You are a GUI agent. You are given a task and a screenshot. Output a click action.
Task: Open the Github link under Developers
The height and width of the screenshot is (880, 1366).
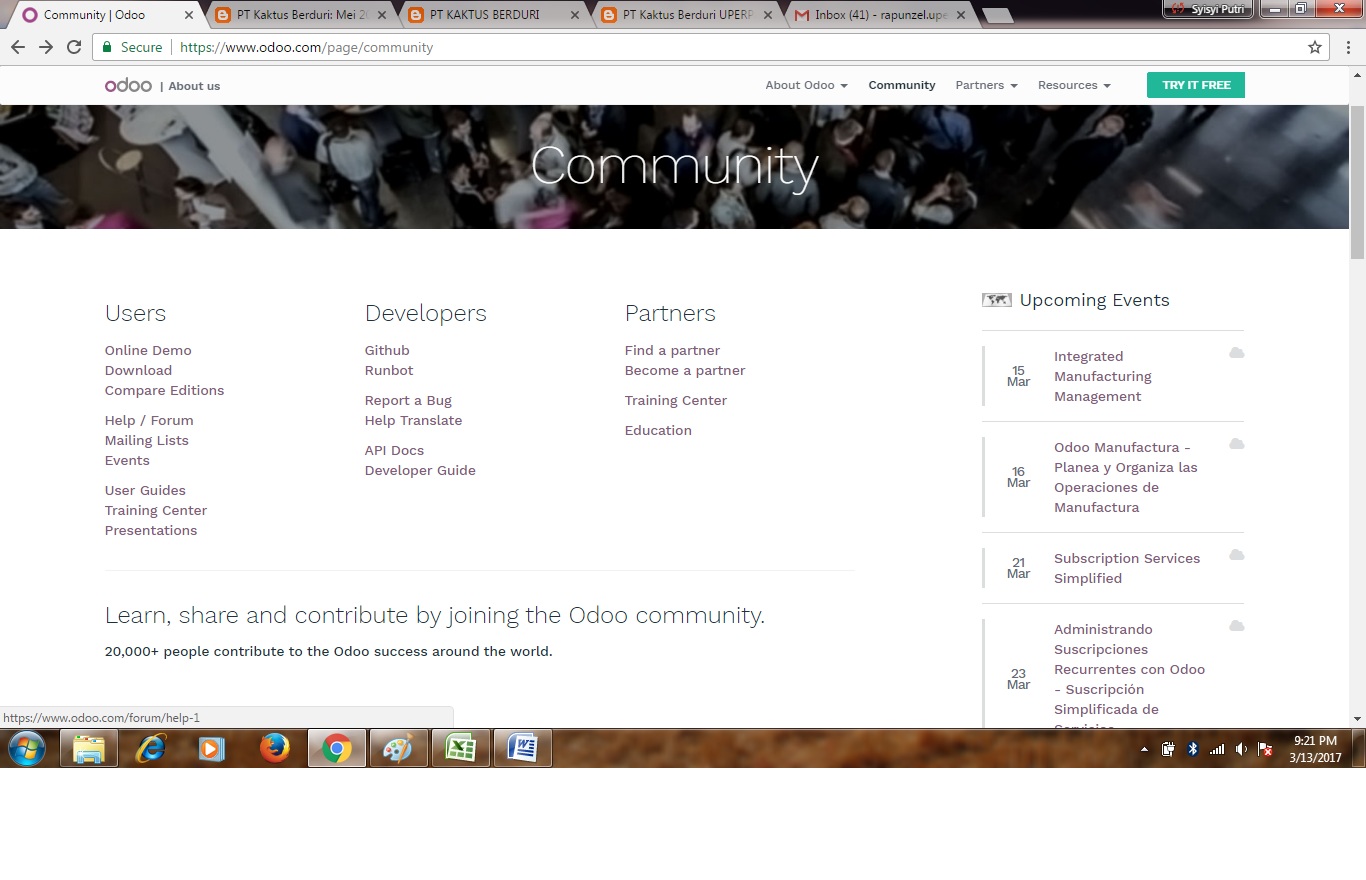pyautogui.click(x=387, y=350)
